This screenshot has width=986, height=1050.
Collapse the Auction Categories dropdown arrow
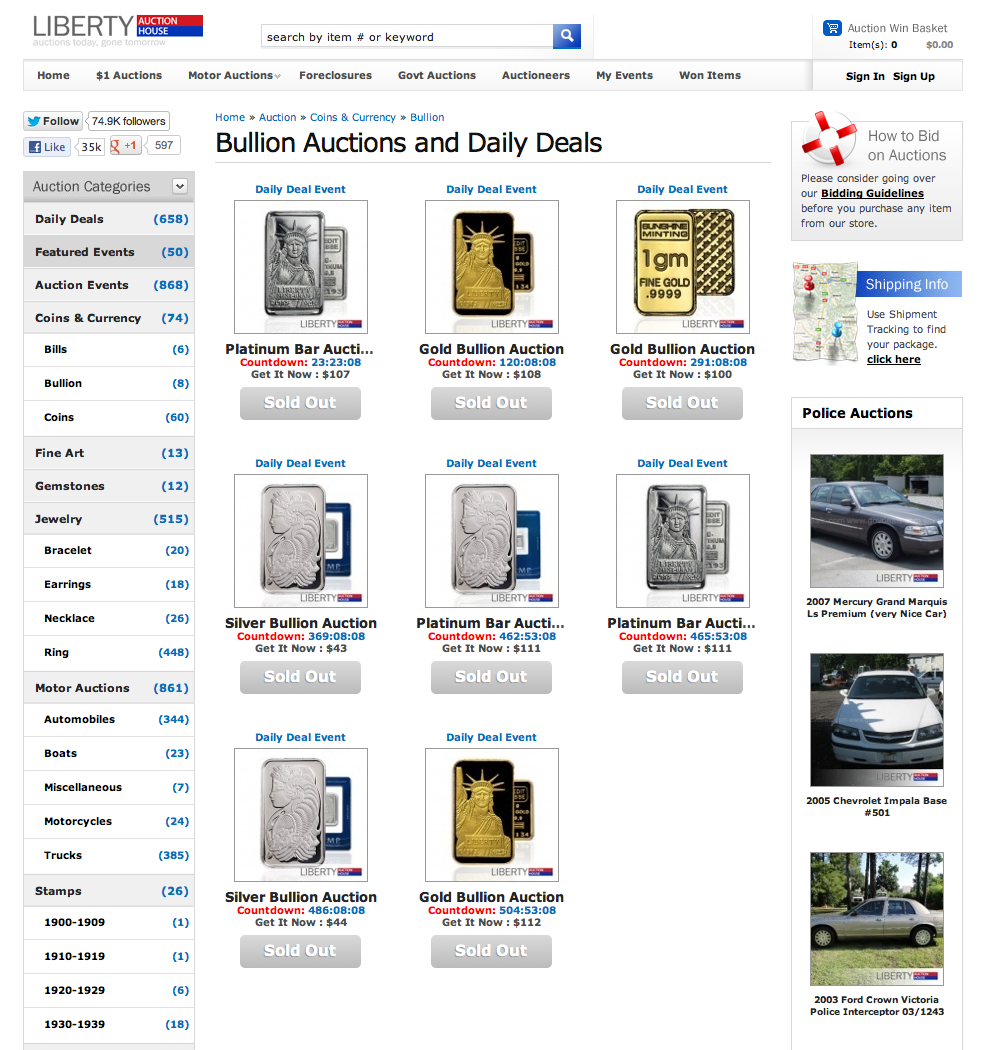(180, 186)
